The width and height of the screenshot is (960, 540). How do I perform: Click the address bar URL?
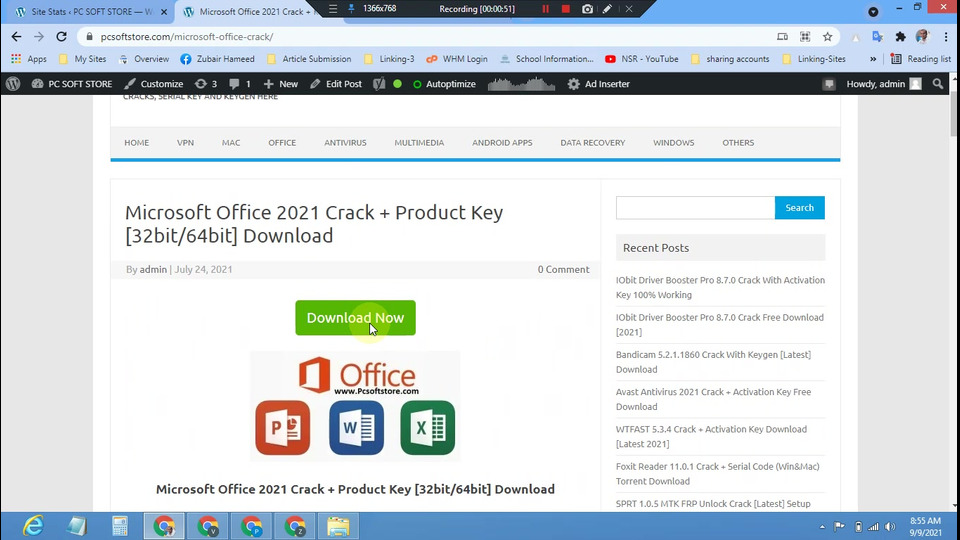(x=187, y=37)
